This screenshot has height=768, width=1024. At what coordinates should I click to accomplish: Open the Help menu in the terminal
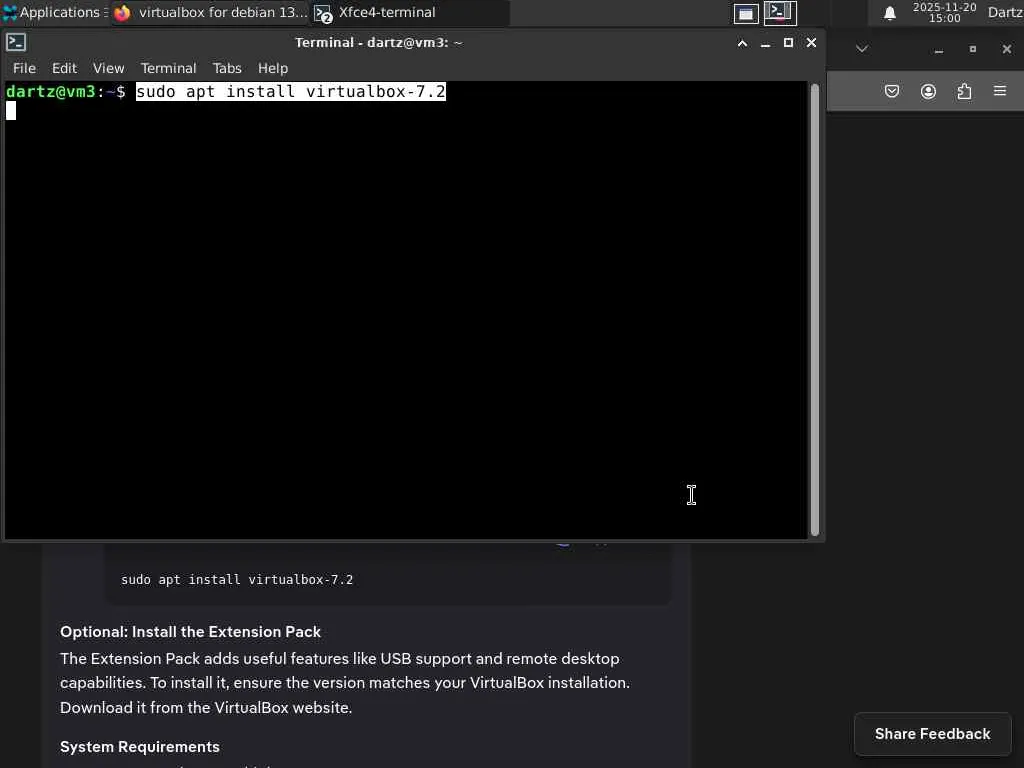[x=272, y=68]
